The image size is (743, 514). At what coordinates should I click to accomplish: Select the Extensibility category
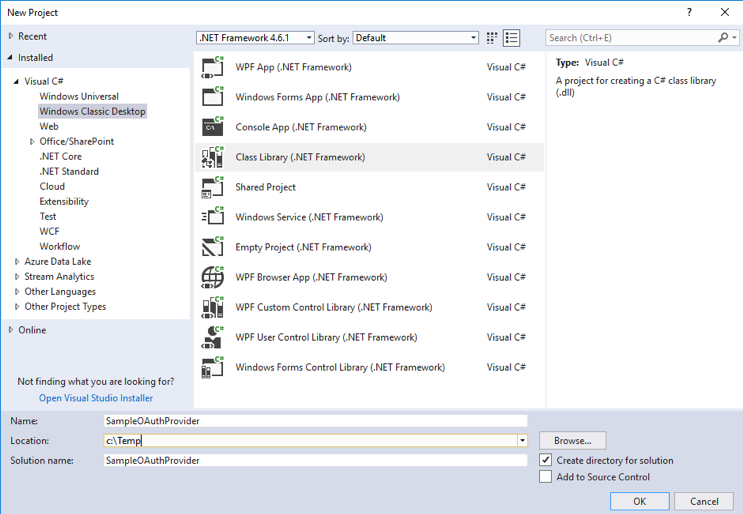[x=64, y=201]
